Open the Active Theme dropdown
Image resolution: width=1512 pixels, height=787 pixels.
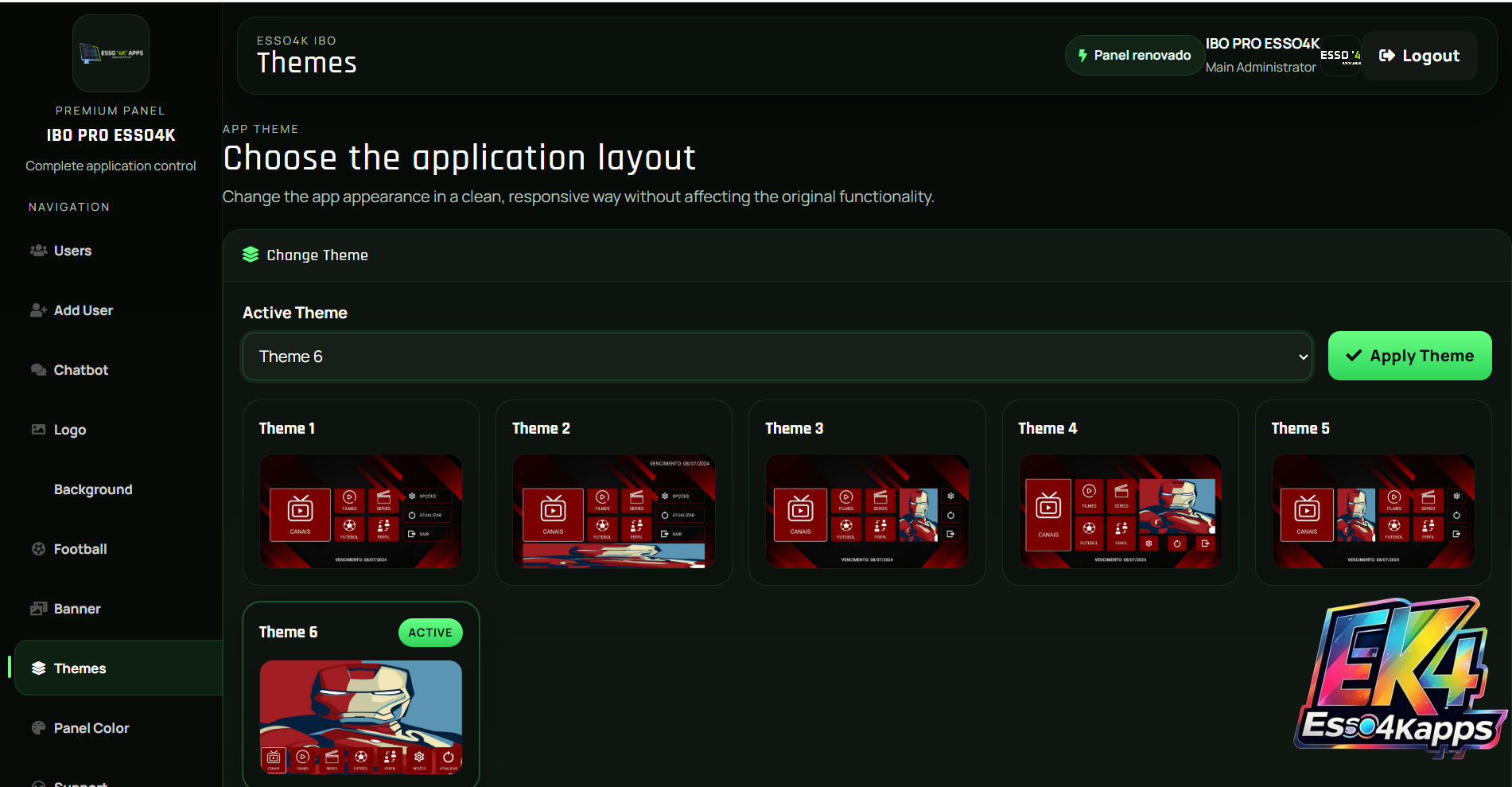point(776,356)
